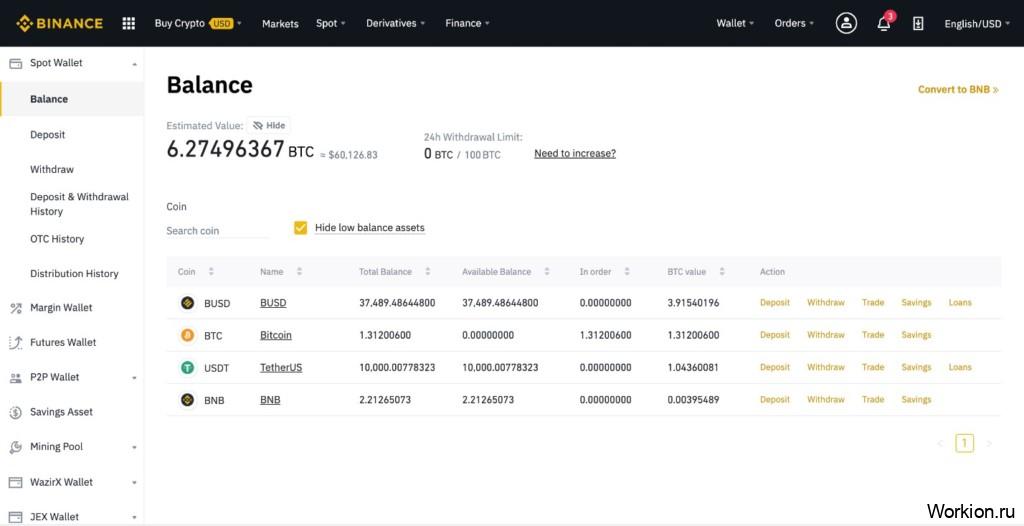Expand the Mining Pool section arrow
Image resolution: width=1024 pixels, height=526 pixels.
[x=135, y=448]
